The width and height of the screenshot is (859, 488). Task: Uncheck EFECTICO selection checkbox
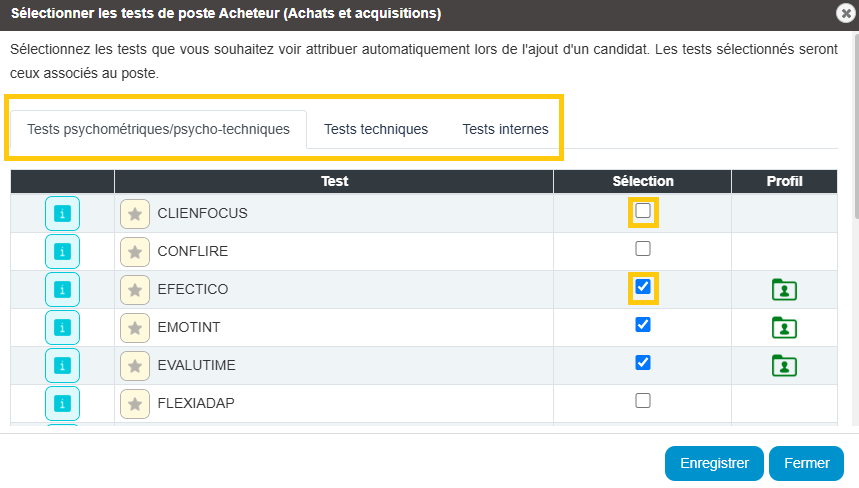pyautogui.click(x=643, y=287)
